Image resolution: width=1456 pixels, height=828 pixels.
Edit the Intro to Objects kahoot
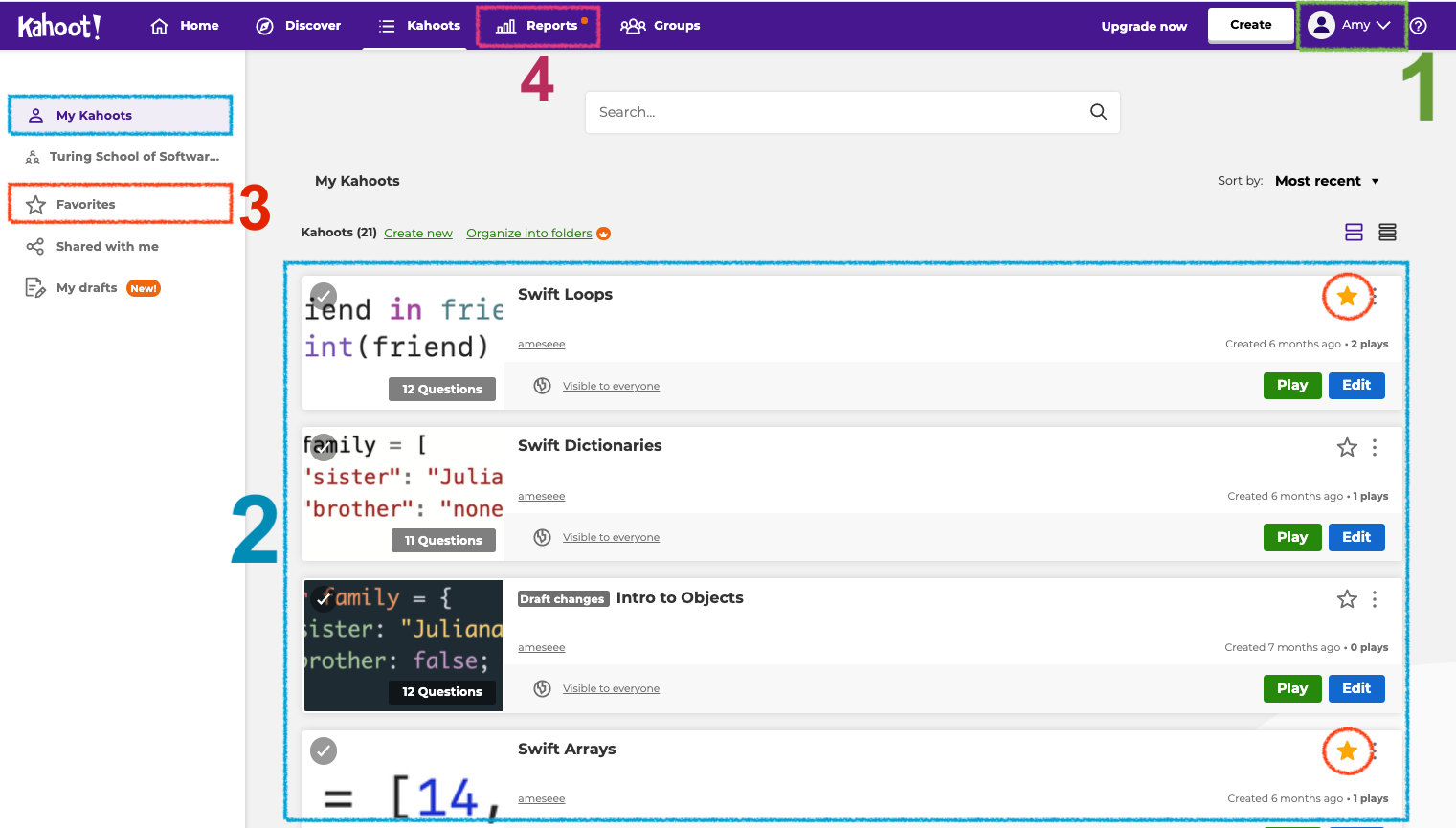pyautogui.click(x=1356, y=688)
